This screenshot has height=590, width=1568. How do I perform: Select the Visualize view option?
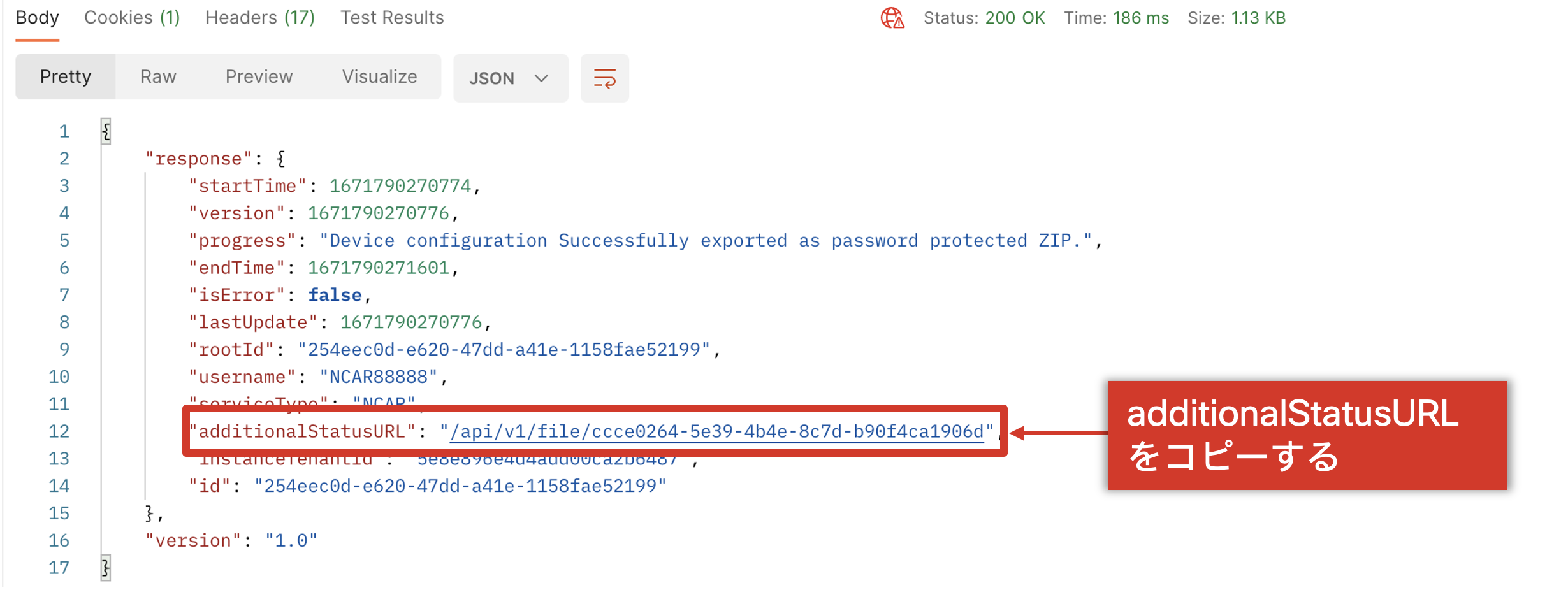coord(379,76)
